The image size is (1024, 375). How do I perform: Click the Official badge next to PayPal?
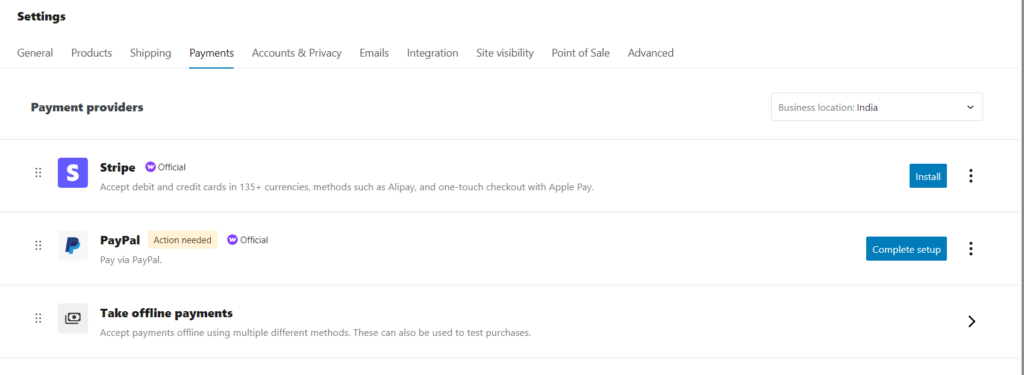248,240
